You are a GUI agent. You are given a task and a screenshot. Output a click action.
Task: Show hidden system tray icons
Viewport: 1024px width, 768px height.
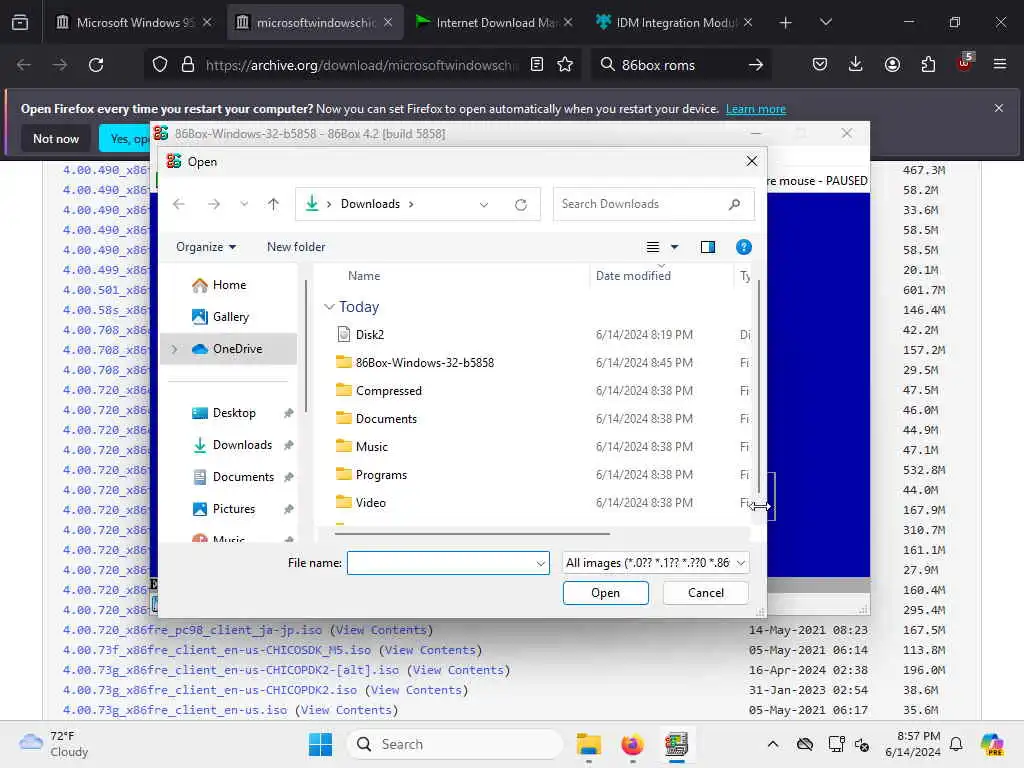773,744
